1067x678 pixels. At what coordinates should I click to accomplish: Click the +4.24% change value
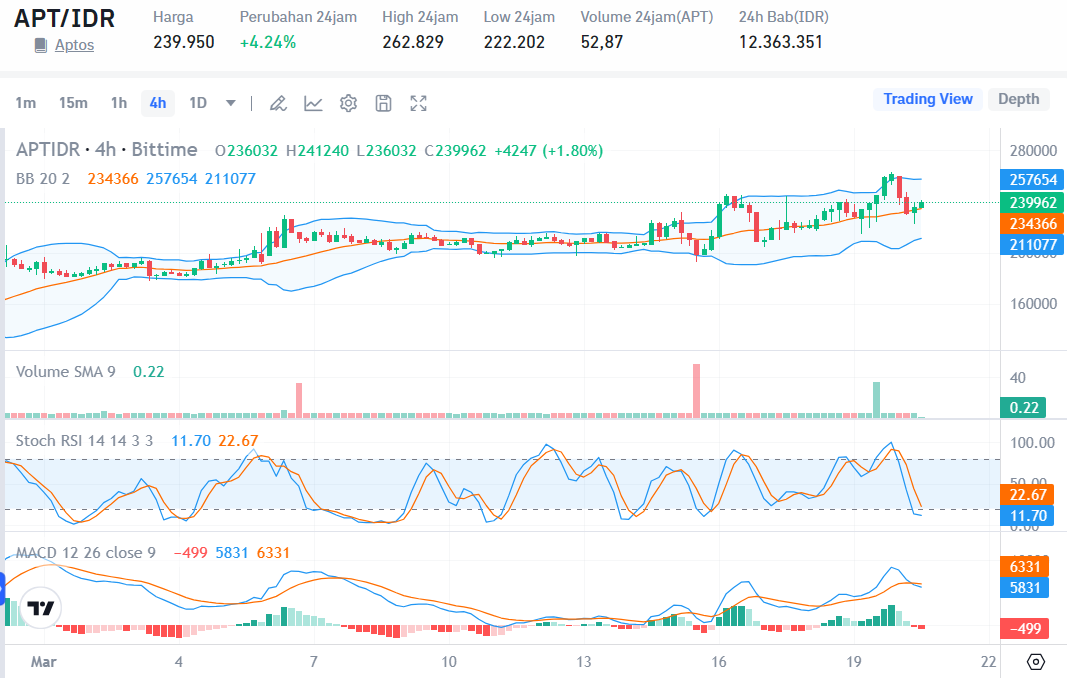(x=268, y=42)
